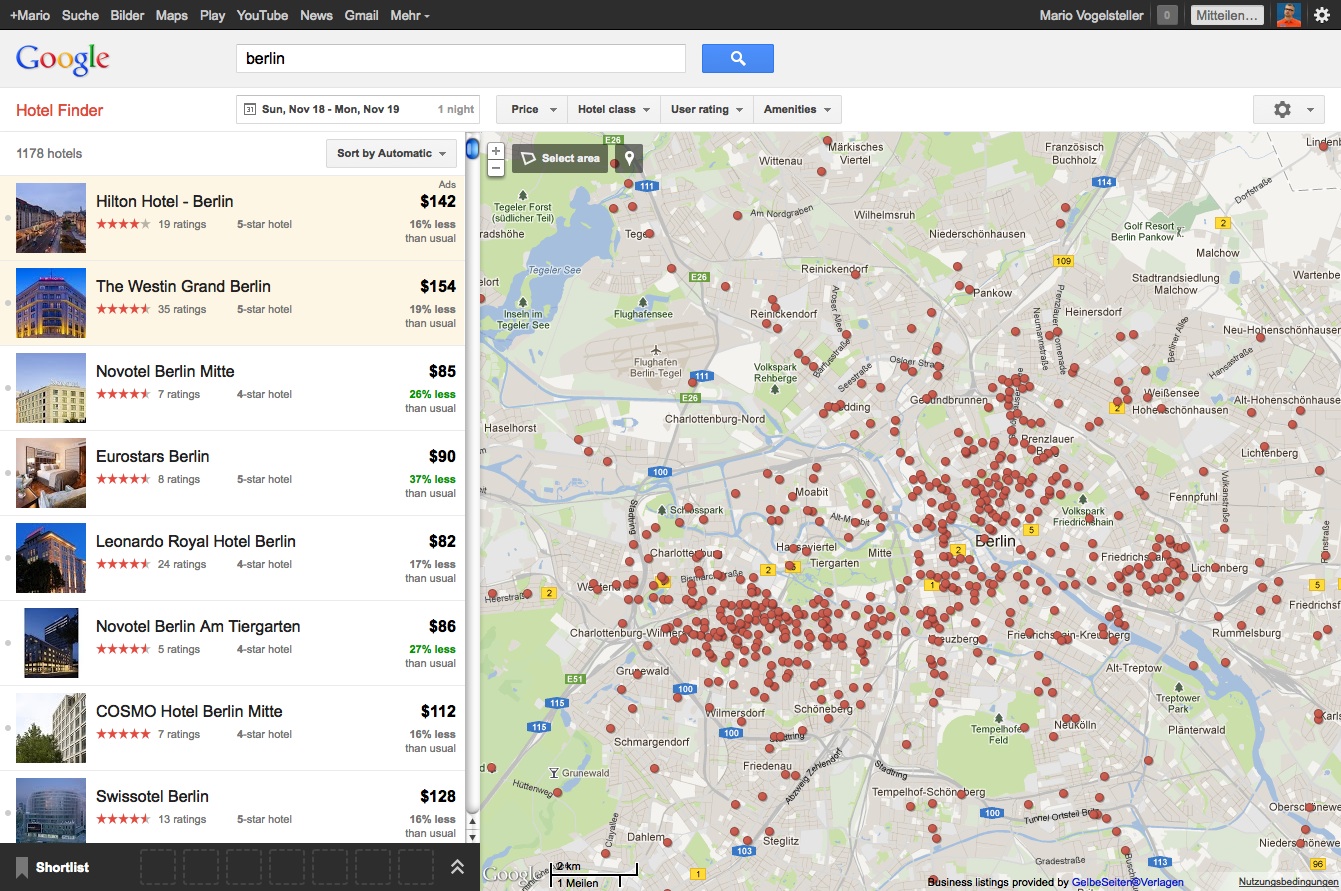Select the Eurostars Berlin hotel name
Screen dimensions: 1341x891
152,456
